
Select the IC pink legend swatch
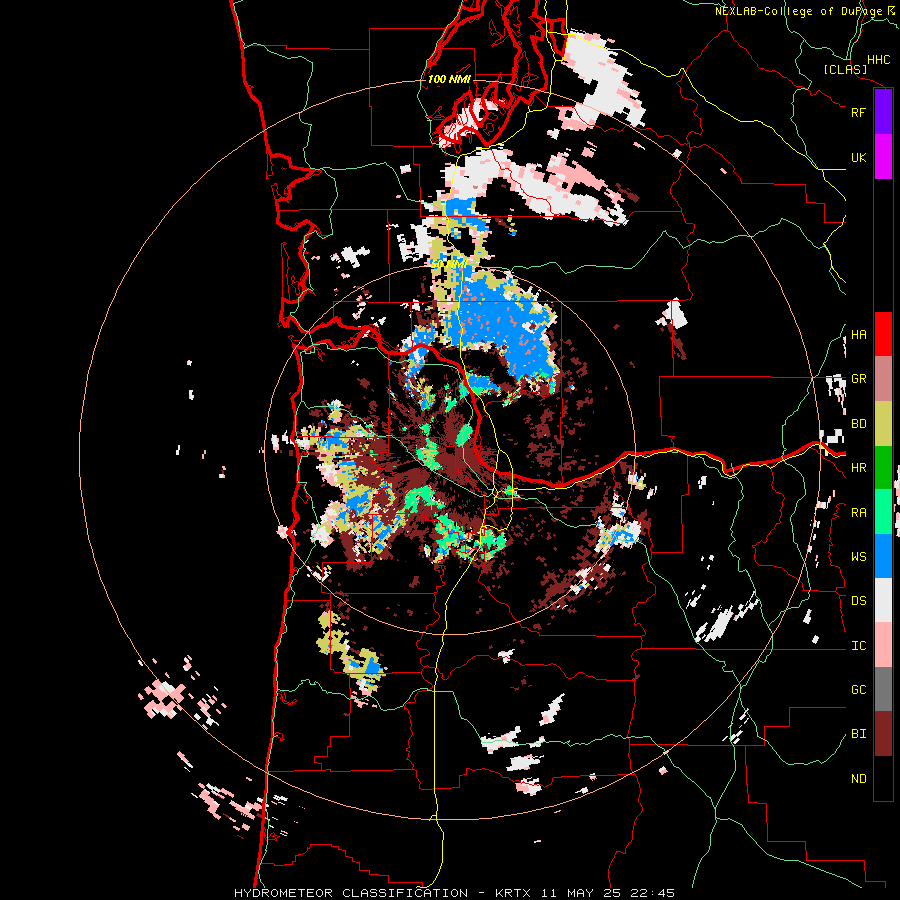[x=883, y=645]
